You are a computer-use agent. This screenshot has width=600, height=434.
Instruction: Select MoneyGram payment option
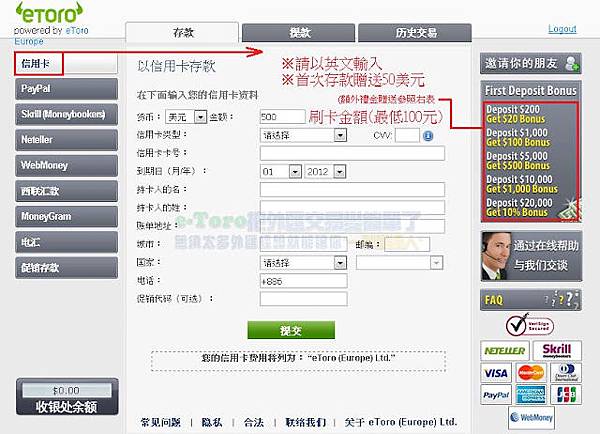pyautogui.click(x=67, y=216)
